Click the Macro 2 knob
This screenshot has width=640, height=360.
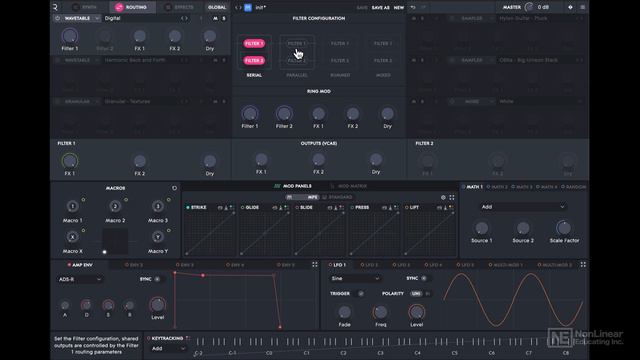click(115, 206)
